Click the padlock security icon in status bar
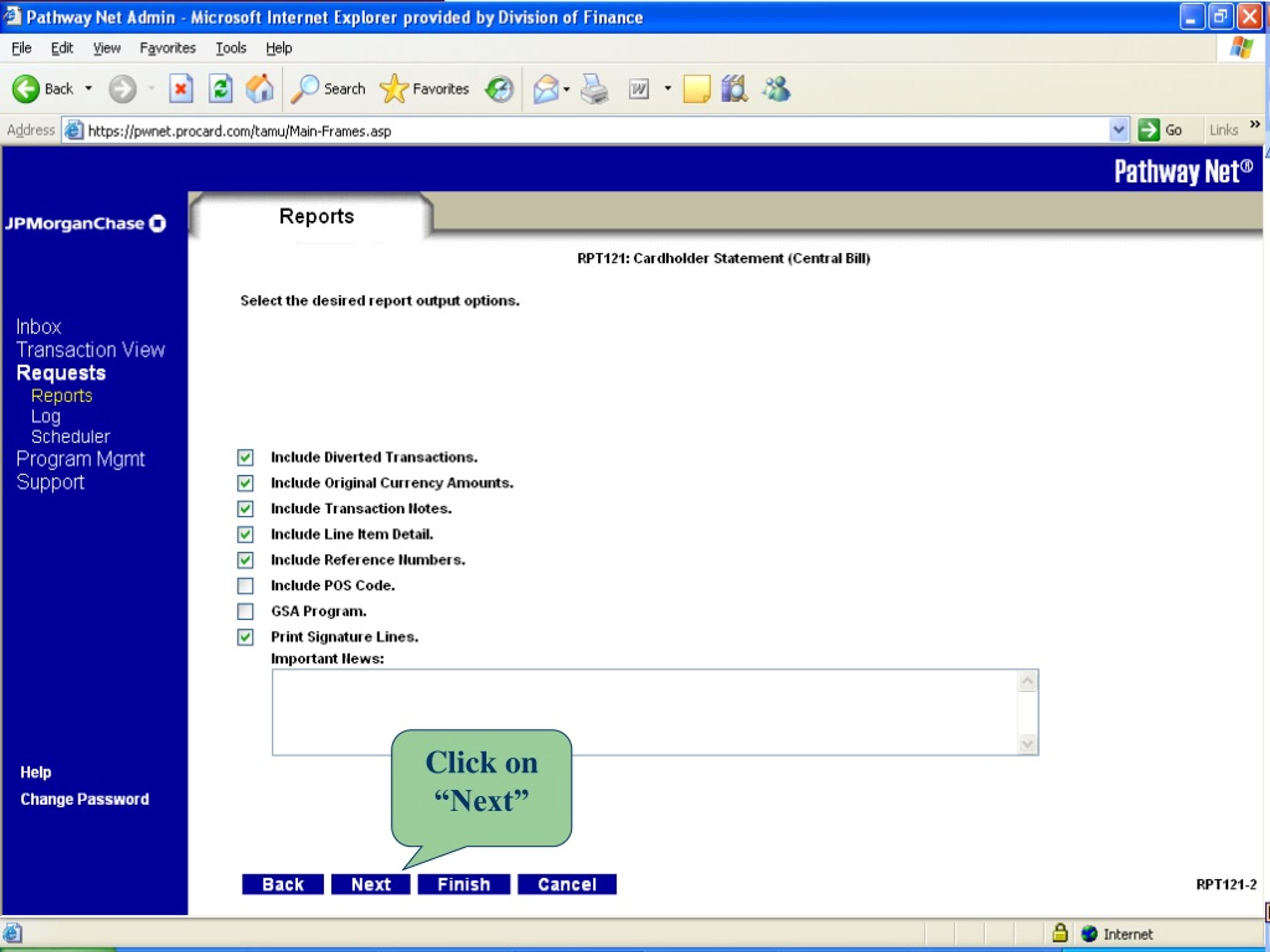Image resolution: width=1270 pixels, height=952 pixels. (x=1060, y=933)
